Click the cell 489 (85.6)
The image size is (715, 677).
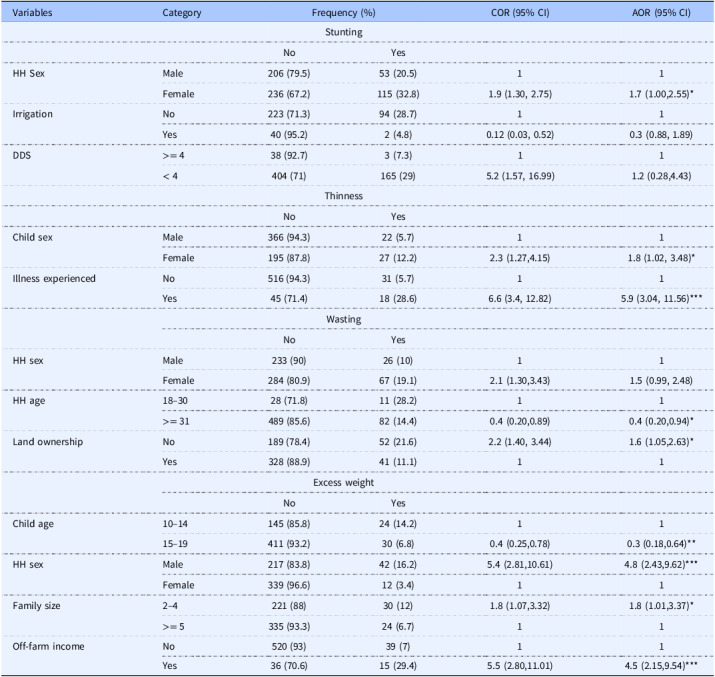tap(289, 421)
